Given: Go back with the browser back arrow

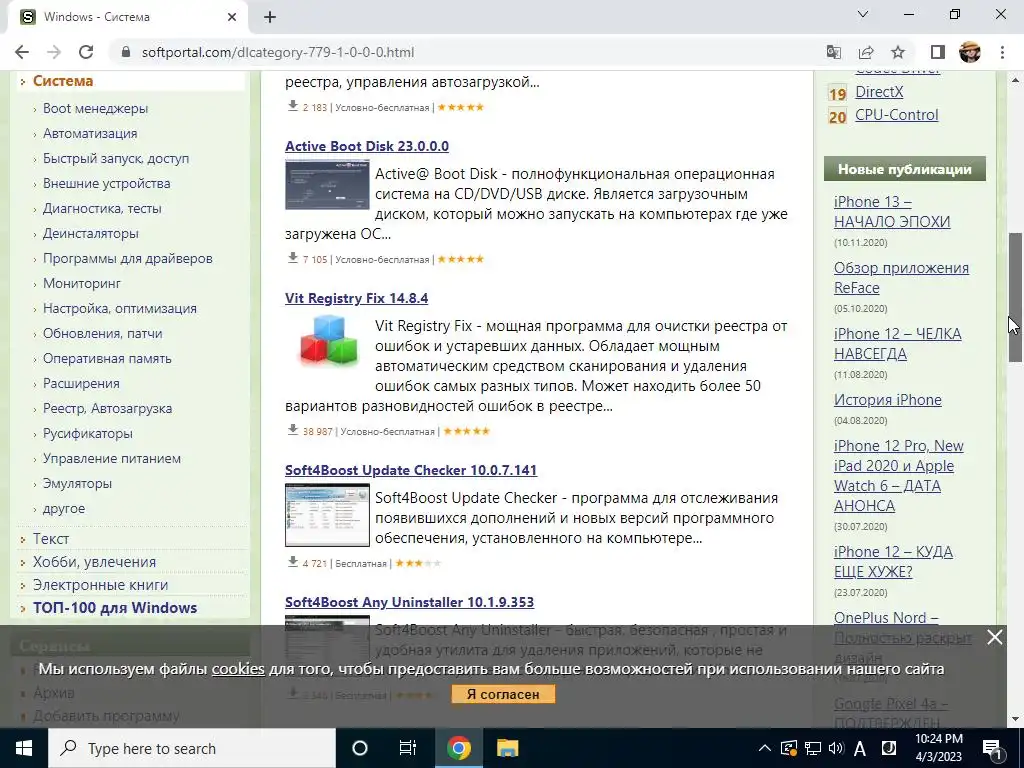Looking at the screenshot, I should 22,52.
